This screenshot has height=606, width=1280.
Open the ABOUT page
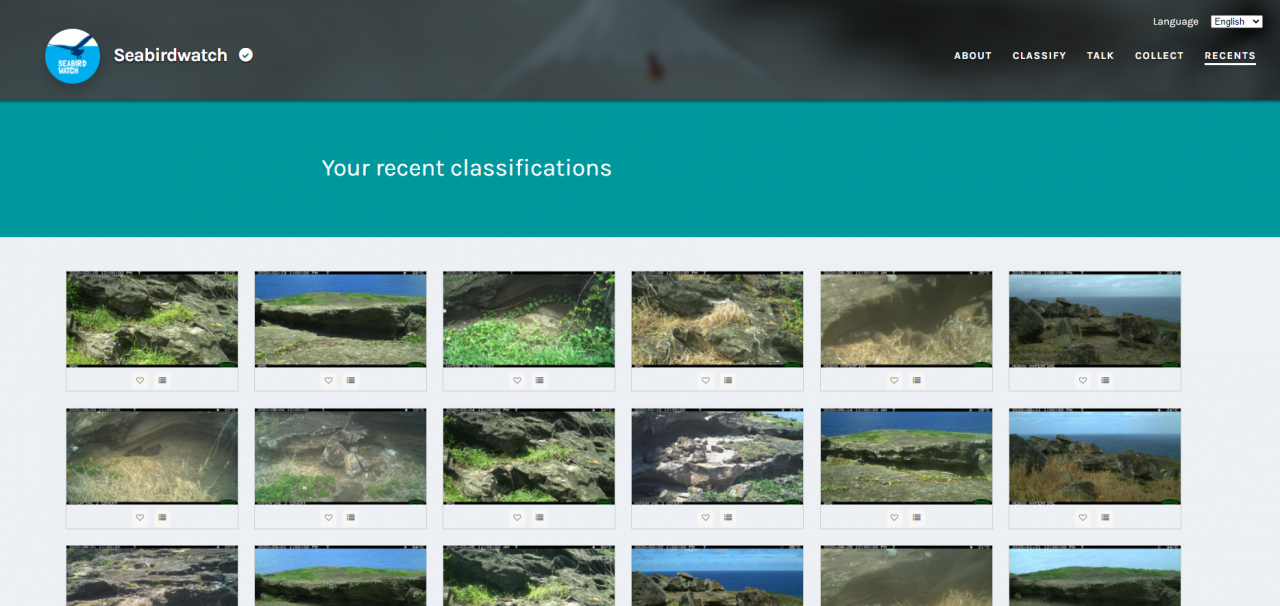click(973, 56)
